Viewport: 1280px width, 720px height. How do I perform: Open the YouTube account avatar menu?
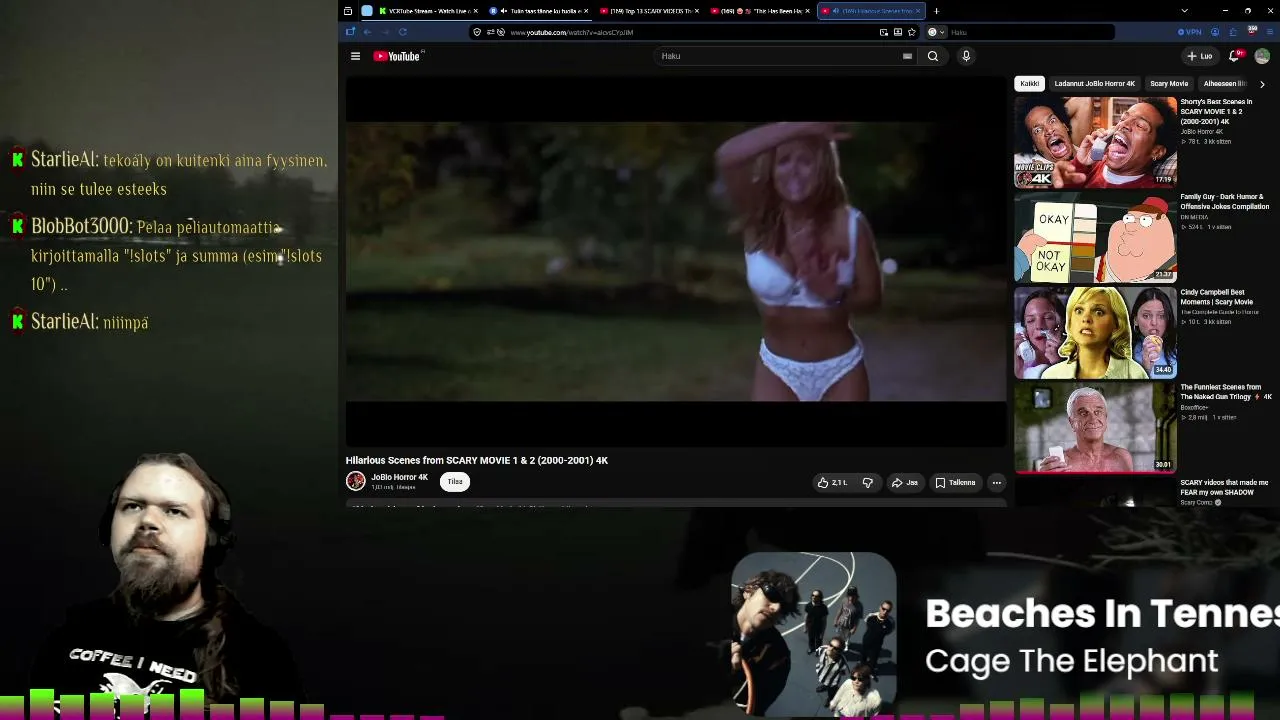1262,56
